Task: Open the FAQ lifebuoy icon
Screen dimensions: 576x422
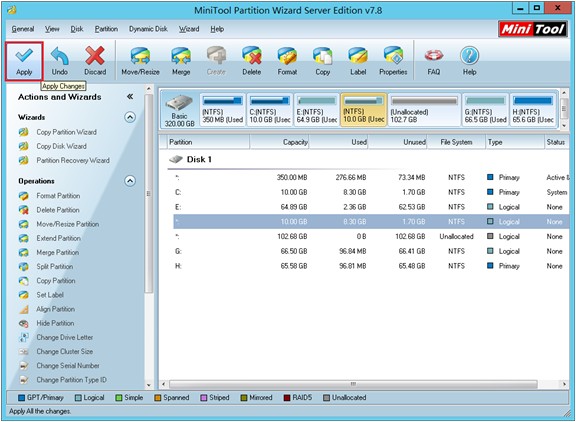Action: pos(434,56)
